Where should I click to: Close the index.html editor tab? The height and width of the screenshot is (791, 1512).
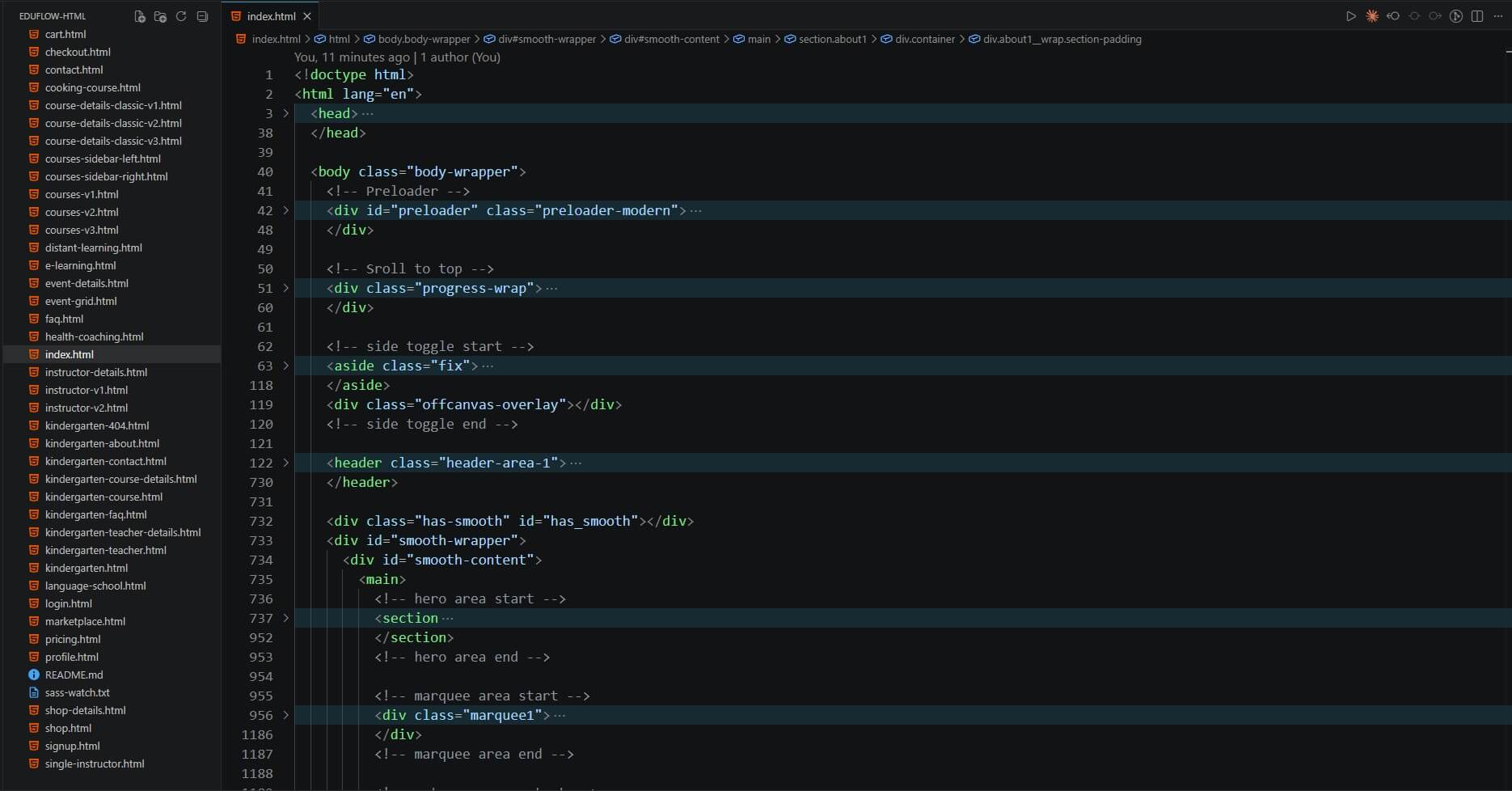(307, 16)
